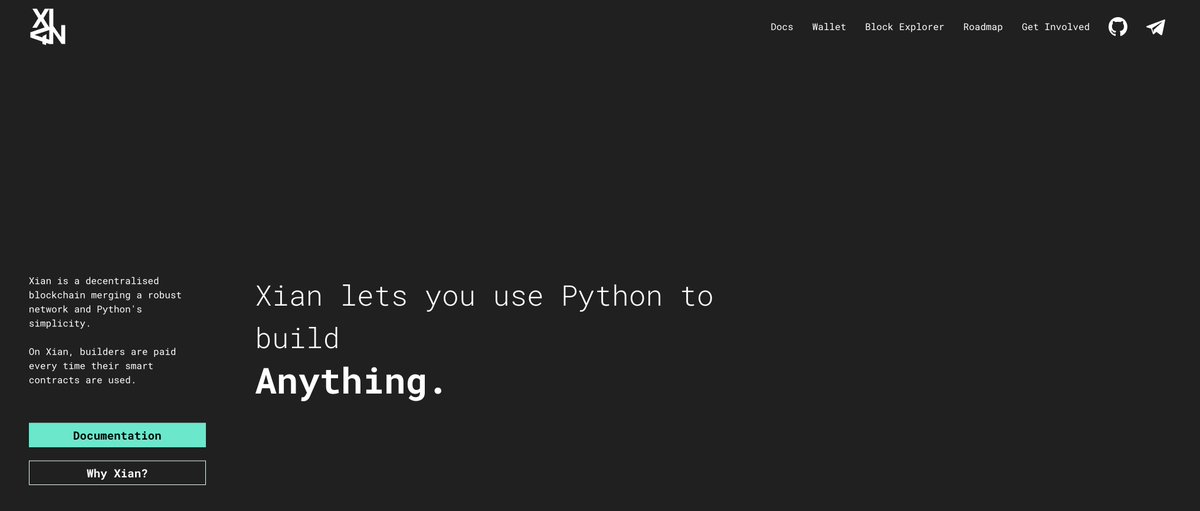The height and width of the screenshot is (511, 1200).
Task: Open the GitHub icon link
Action: (1118, 27)
